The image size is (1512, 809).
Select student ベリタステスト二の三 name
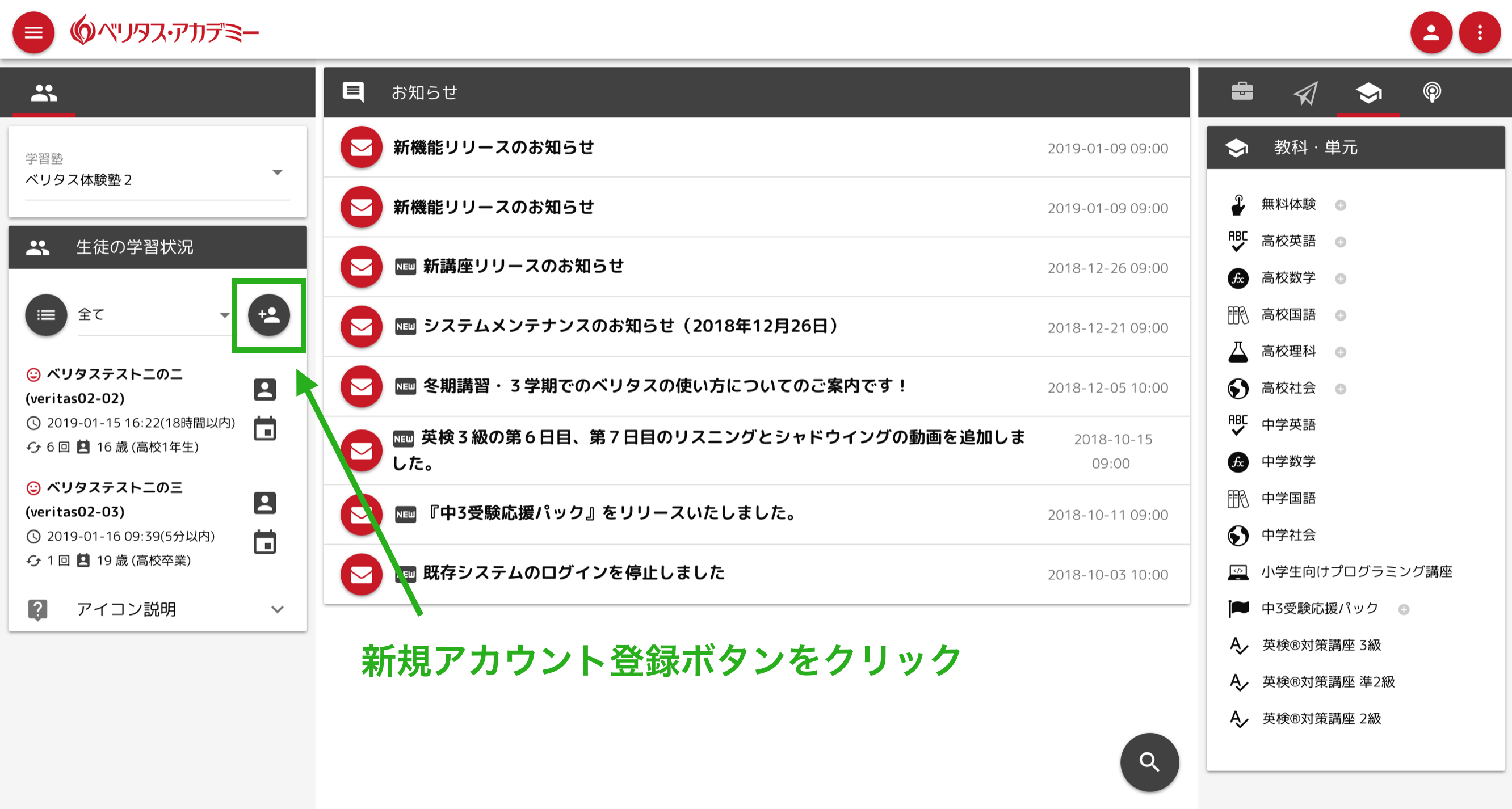[x=115, y=487]
